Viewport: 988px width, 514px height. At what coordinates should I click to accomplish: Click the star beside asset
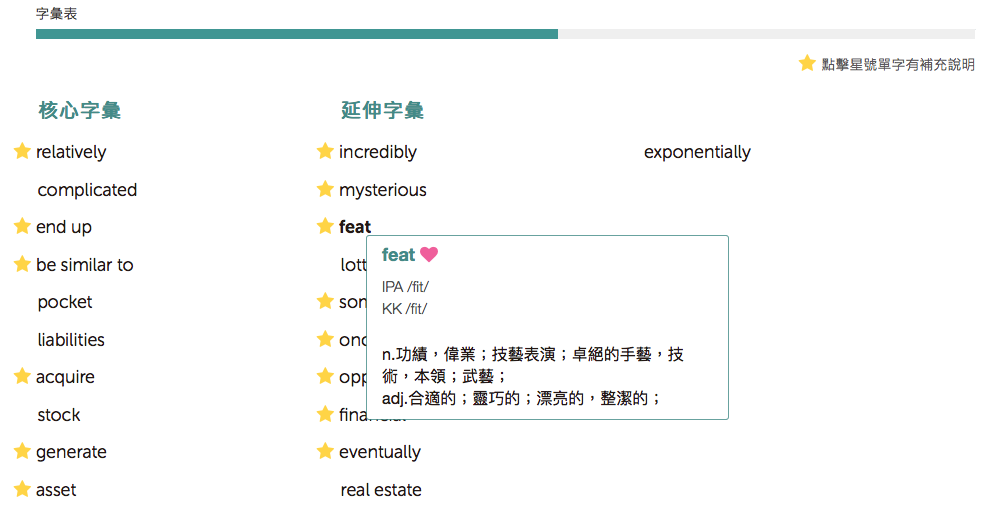22,489
